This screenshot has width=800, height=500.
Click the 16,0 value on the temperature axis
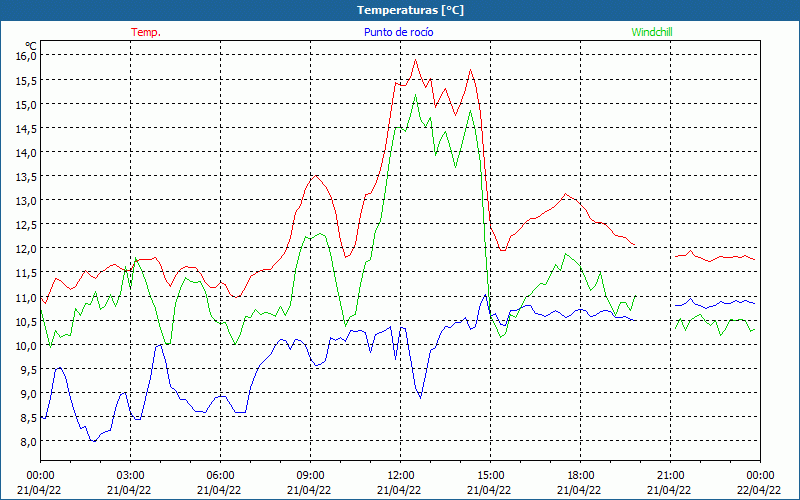coord(26,56)
